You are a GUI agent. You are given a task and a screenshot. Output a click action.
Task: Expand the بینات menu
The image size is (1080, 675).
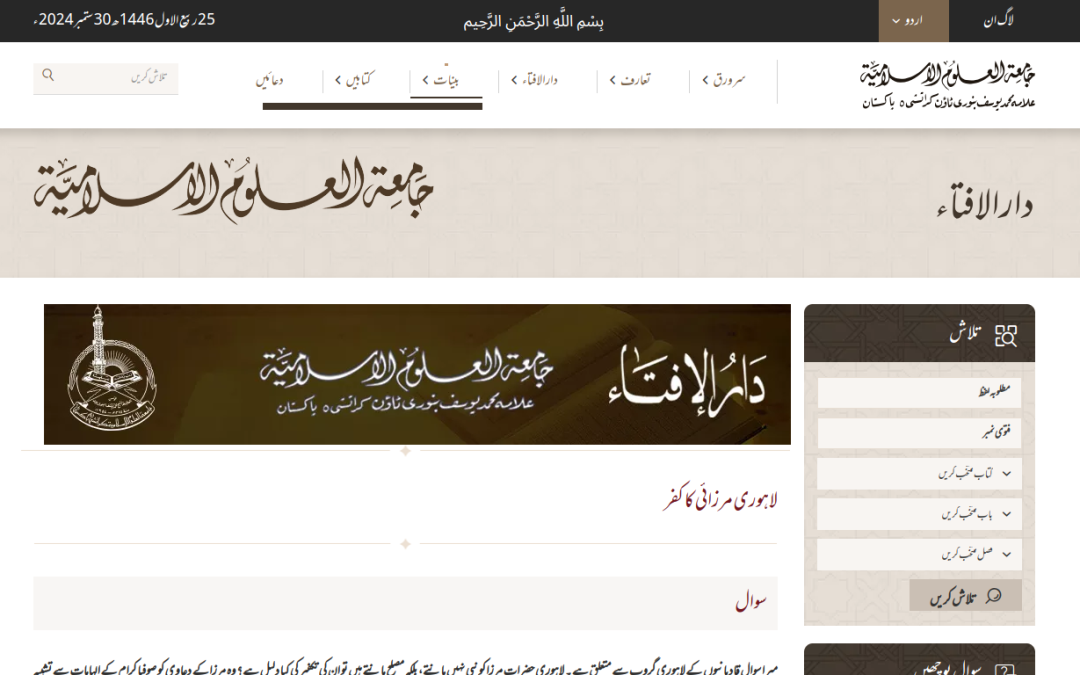coord(440,81)
